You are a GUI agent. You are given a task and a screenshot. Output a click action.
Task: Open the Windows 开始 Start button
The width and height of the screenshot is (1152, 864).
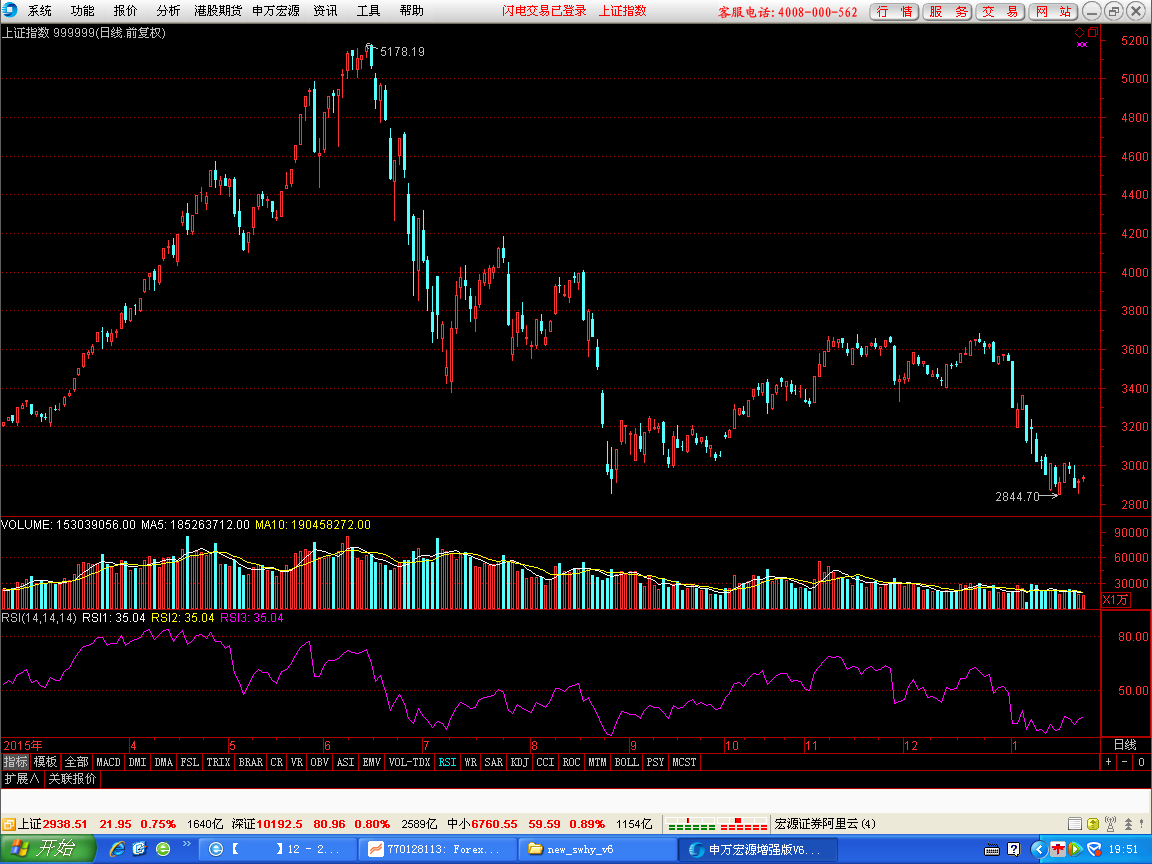click(x=48, y=849)
